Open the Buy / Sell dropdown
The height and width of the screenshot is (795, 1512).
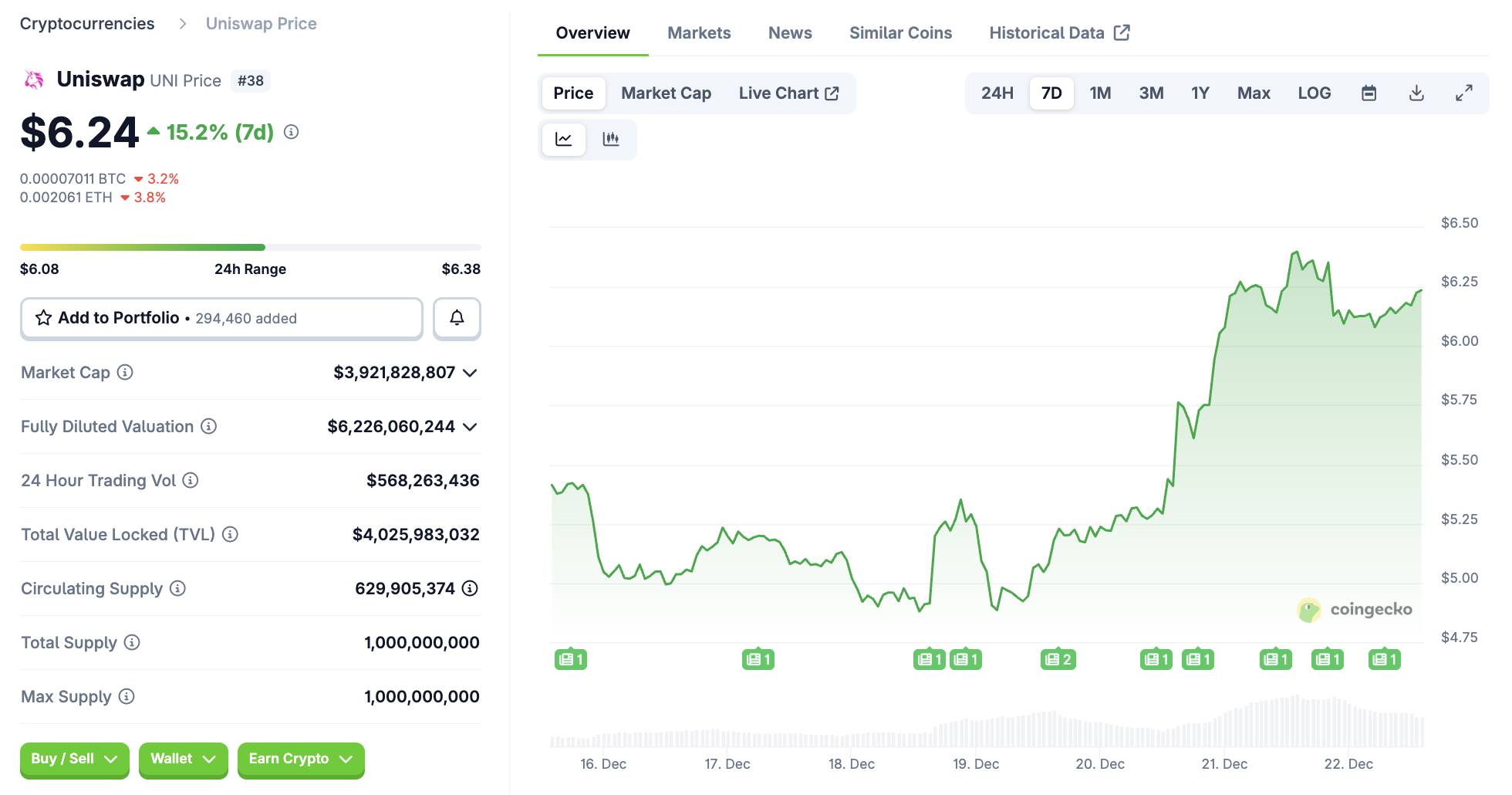coord(74,759)
